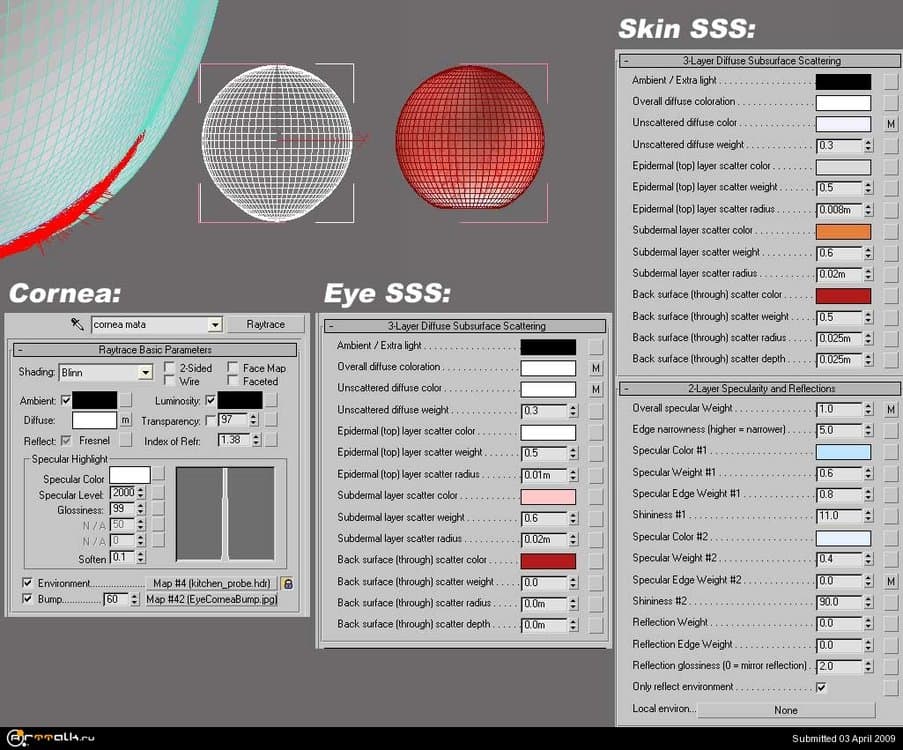Screen dimensions: 903x750
Task: Toggle the Only reflect environment checkbox
Action: click(x=821, y=688)
